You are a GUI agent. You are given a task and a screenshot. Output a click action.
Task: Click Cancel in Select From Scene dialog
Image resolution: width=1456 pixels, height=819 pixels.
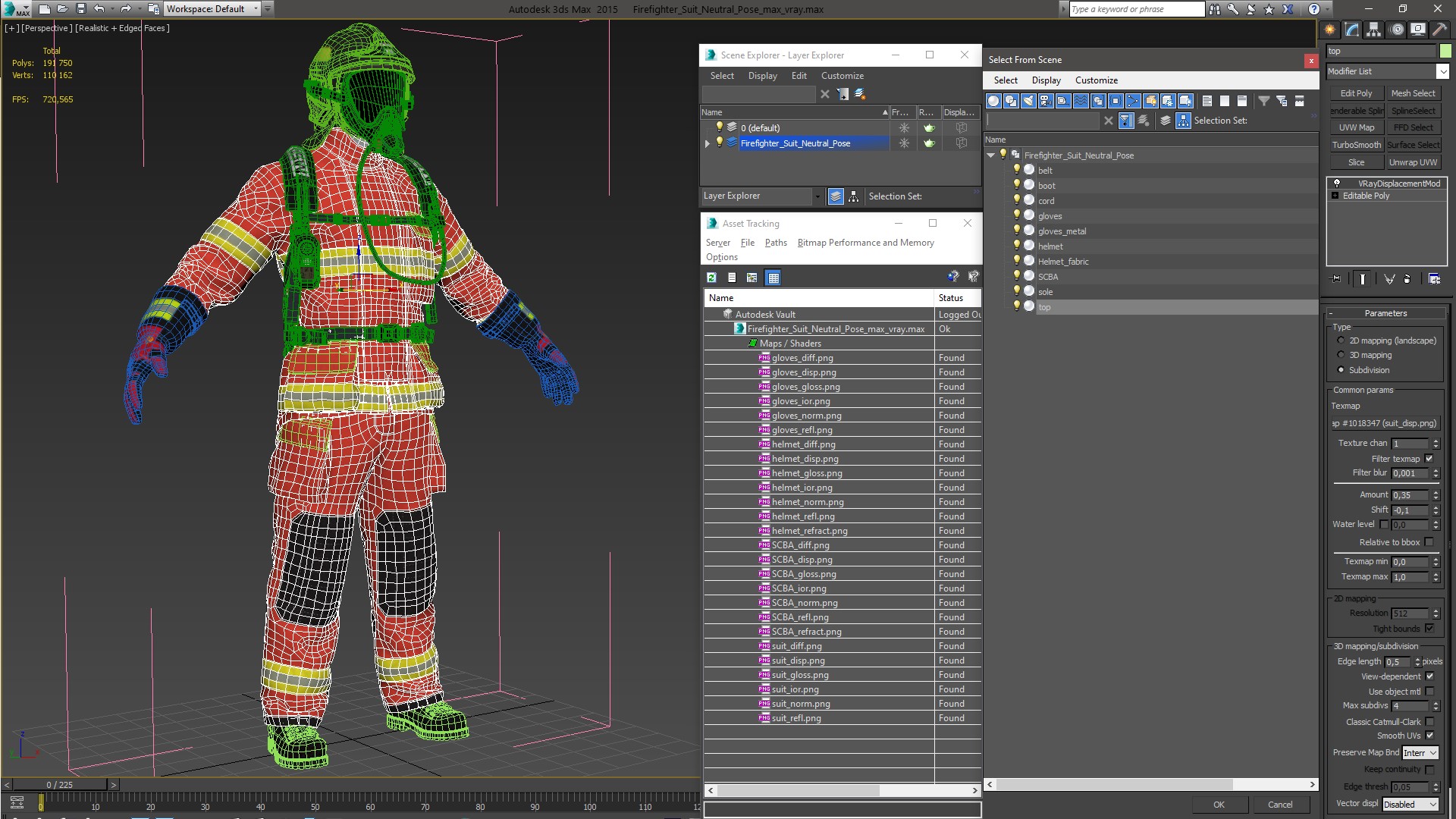pos(1279,805)
